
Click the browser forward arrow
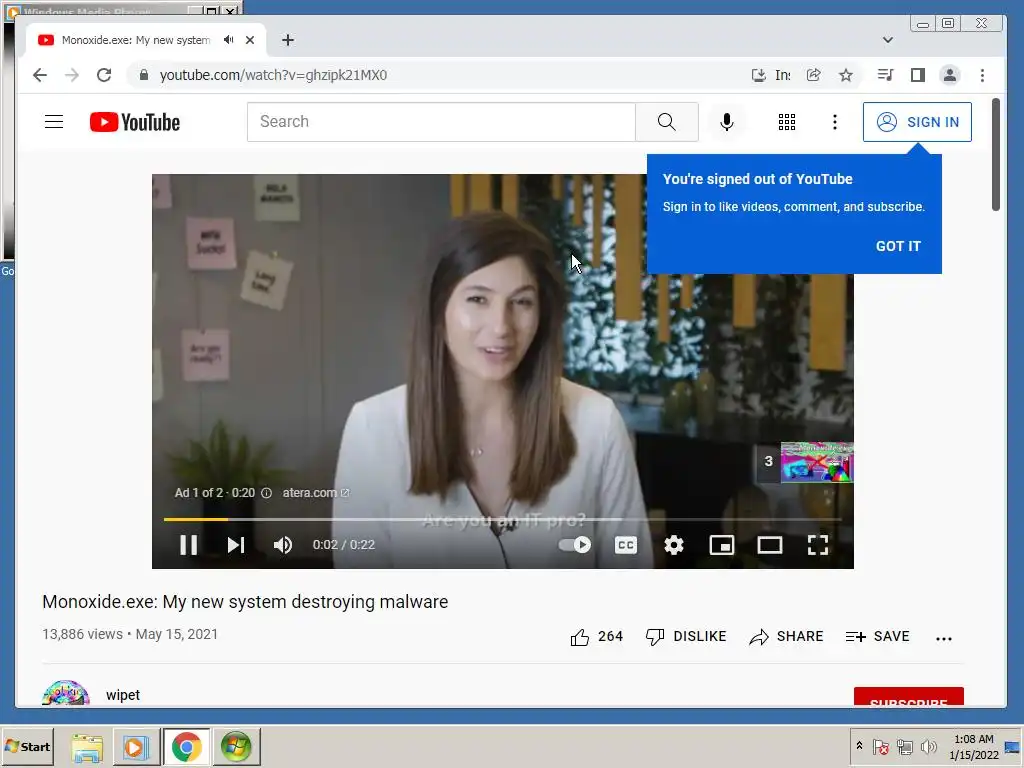point(72,75)
